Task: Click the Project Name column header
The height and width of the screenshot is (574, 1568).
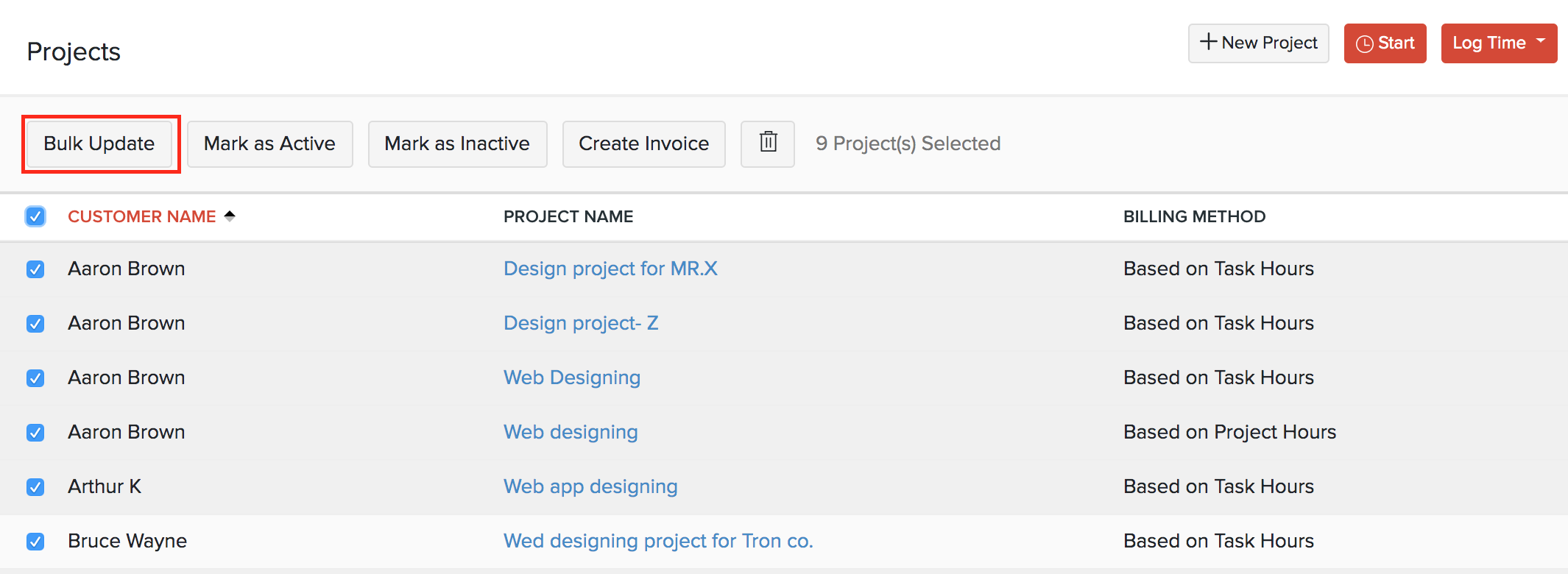Action: point(568,216)
